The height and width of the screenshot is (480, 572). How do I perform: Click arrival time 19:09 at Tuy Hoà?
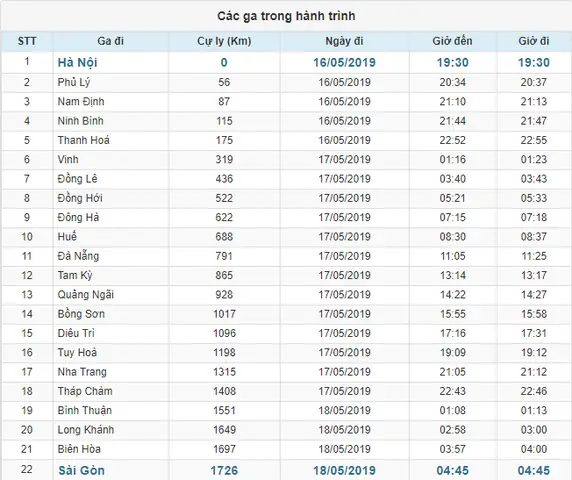coord(452,352)
